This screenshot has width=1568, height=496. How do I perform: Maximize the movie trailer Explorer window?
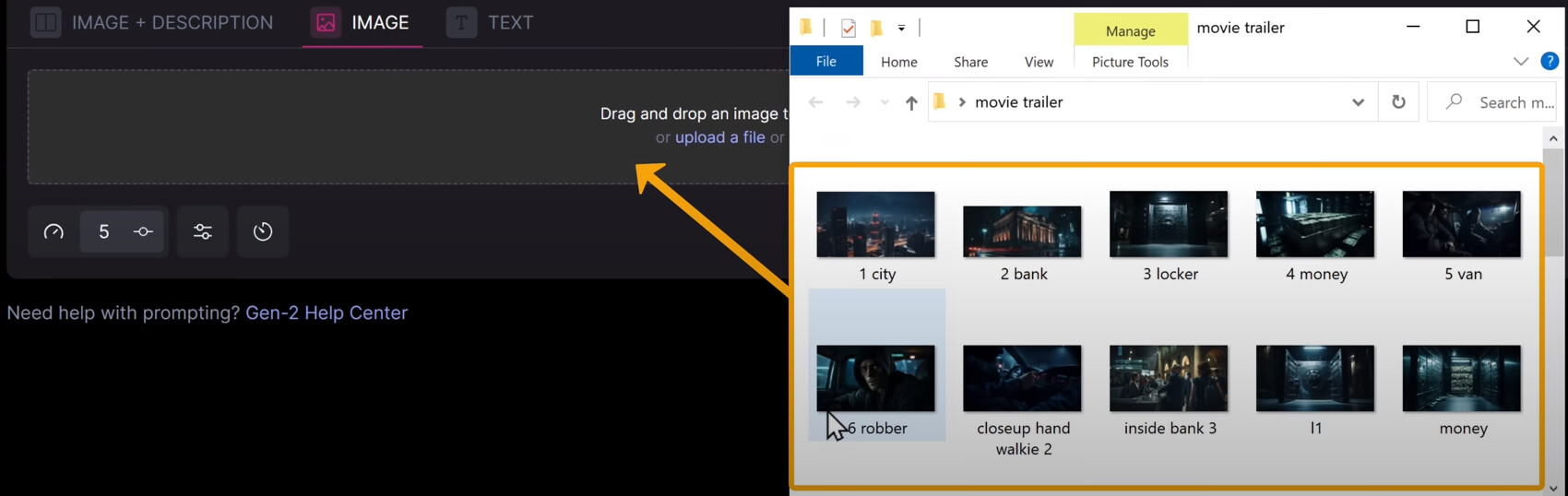[1473, 27]
